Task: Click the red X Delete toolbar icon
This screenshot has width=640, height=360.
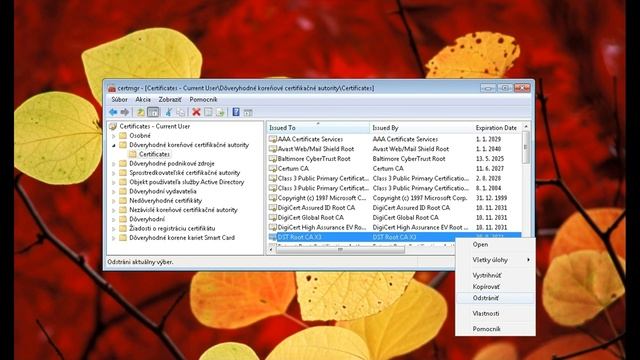Action: click(x=196, y=112)
